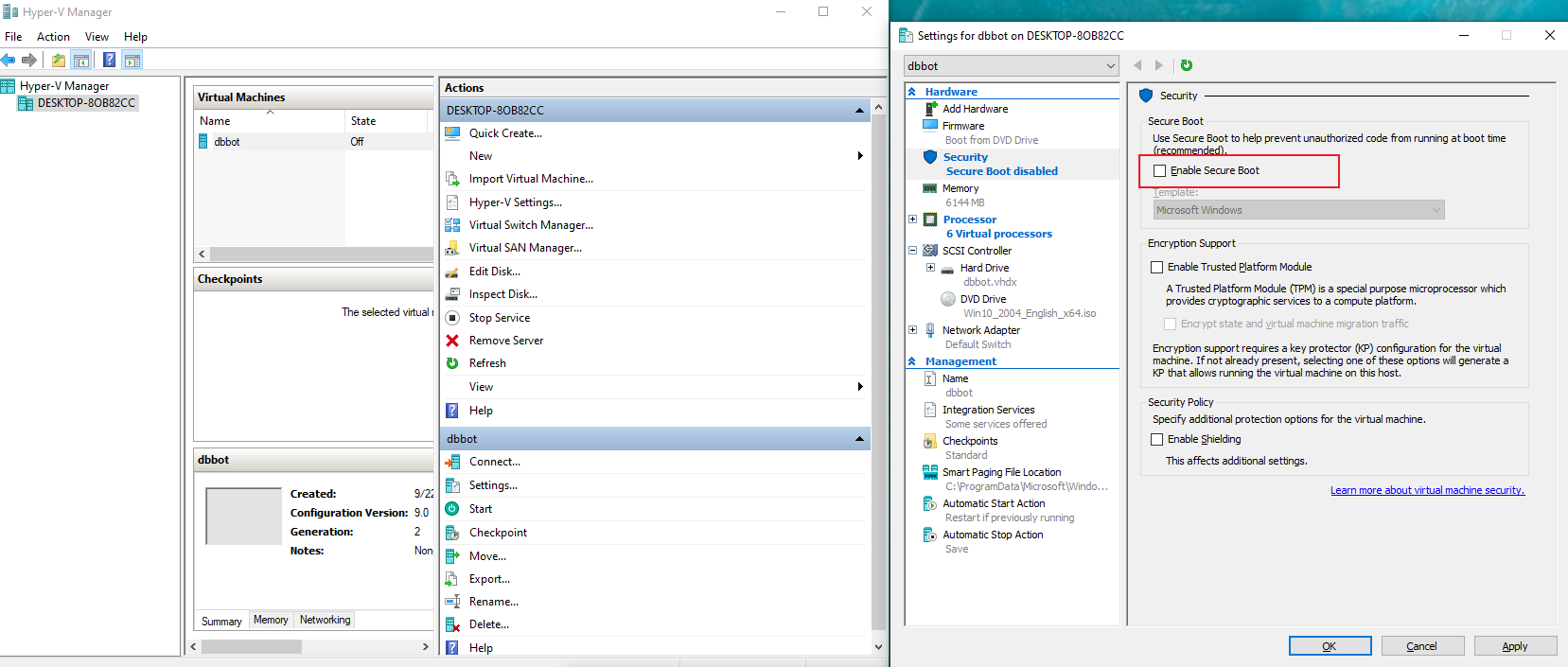Expand the Hard Drive tree node
The image size is (1568, 667).
(930, 268)
